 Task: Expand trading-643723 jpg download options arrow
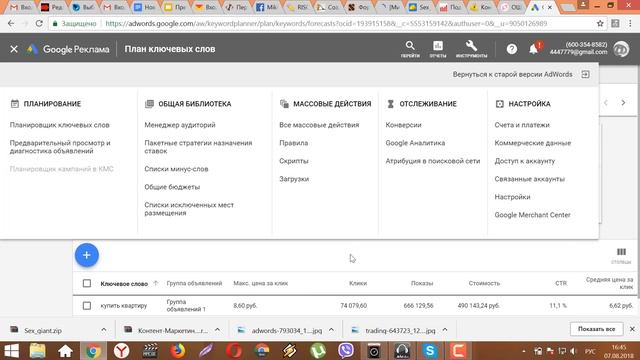click(445, 330)
